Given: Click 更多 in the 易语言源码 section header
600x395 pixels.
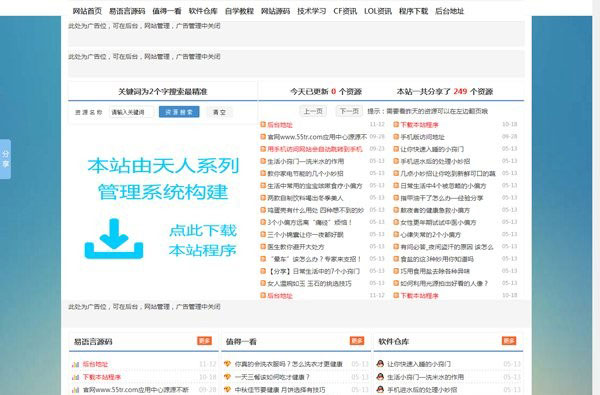Looking at the screenshot, I should point(204,341).
